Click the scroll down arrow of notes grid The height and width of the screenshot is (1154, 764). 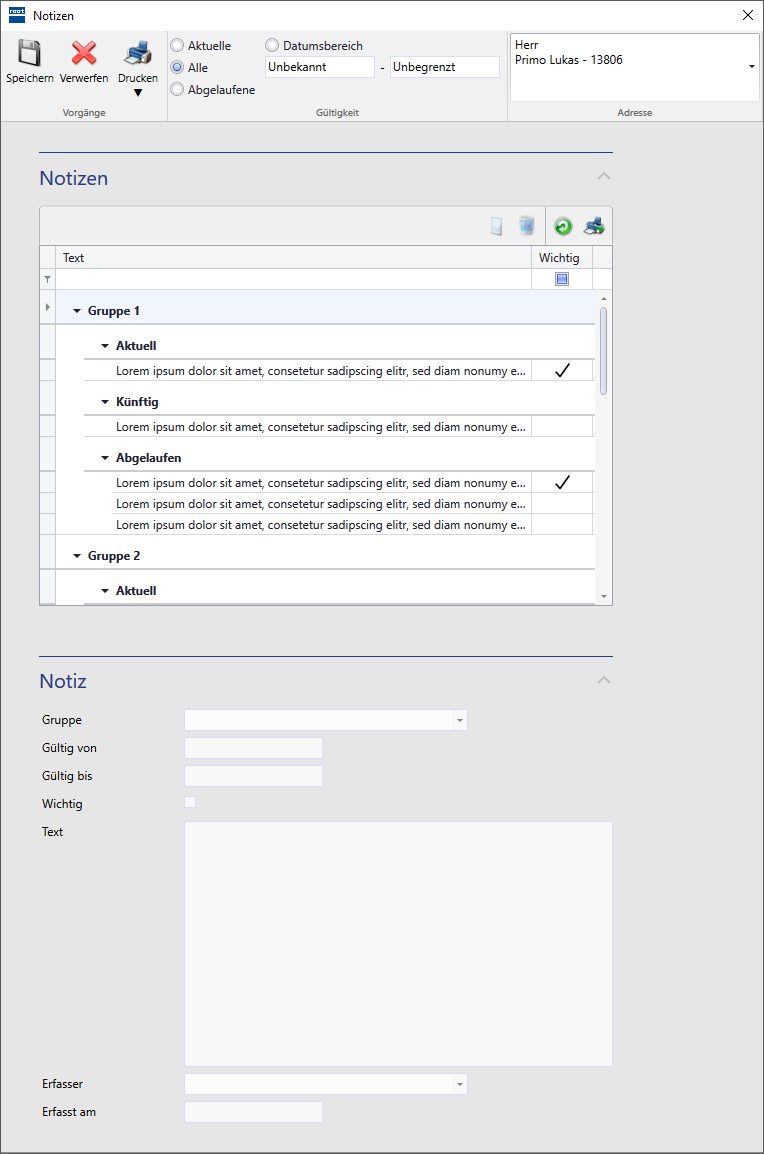[604, 596]
